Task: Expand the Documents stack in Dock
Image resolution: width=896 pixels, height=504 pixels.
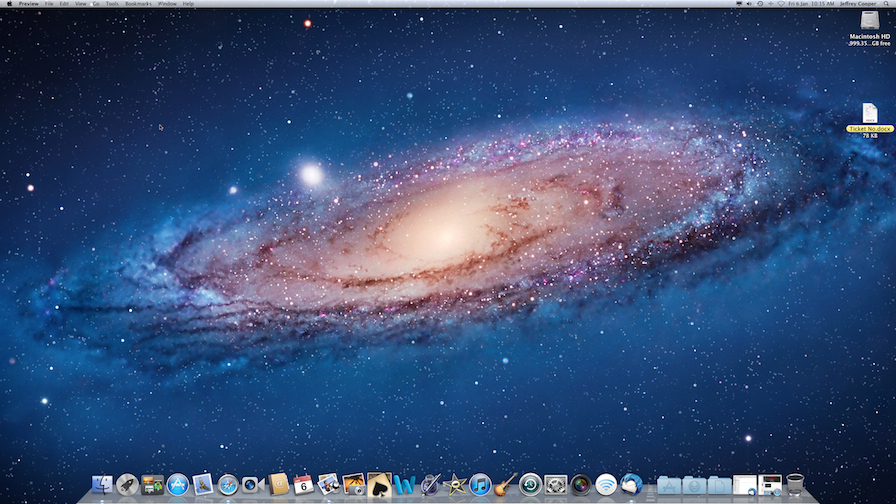Action: tap(719, 486)
